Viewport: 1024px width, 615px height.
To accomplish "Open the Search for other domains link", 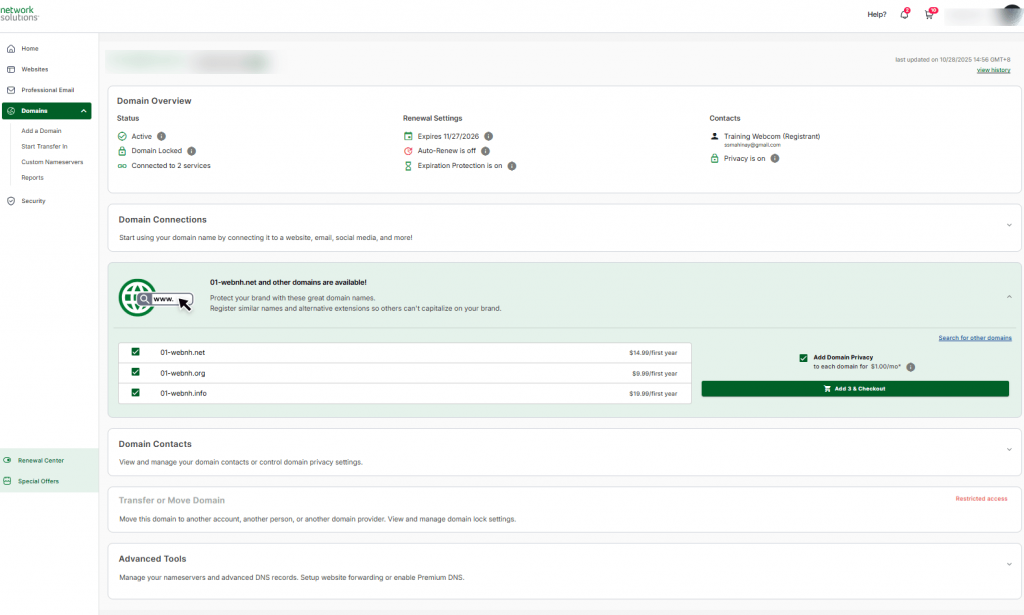I will (975, 337).
